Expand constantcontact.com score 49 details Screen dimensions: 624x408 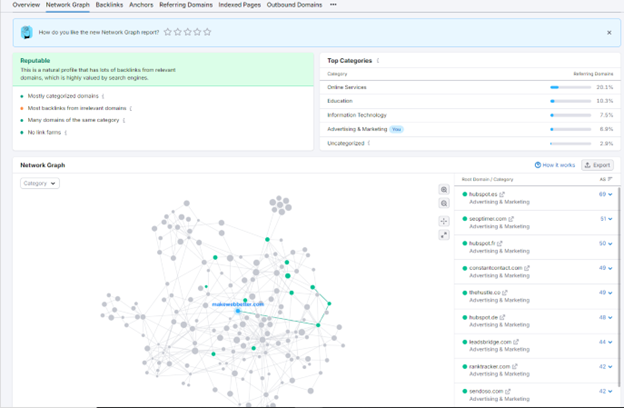click(605, 268)
